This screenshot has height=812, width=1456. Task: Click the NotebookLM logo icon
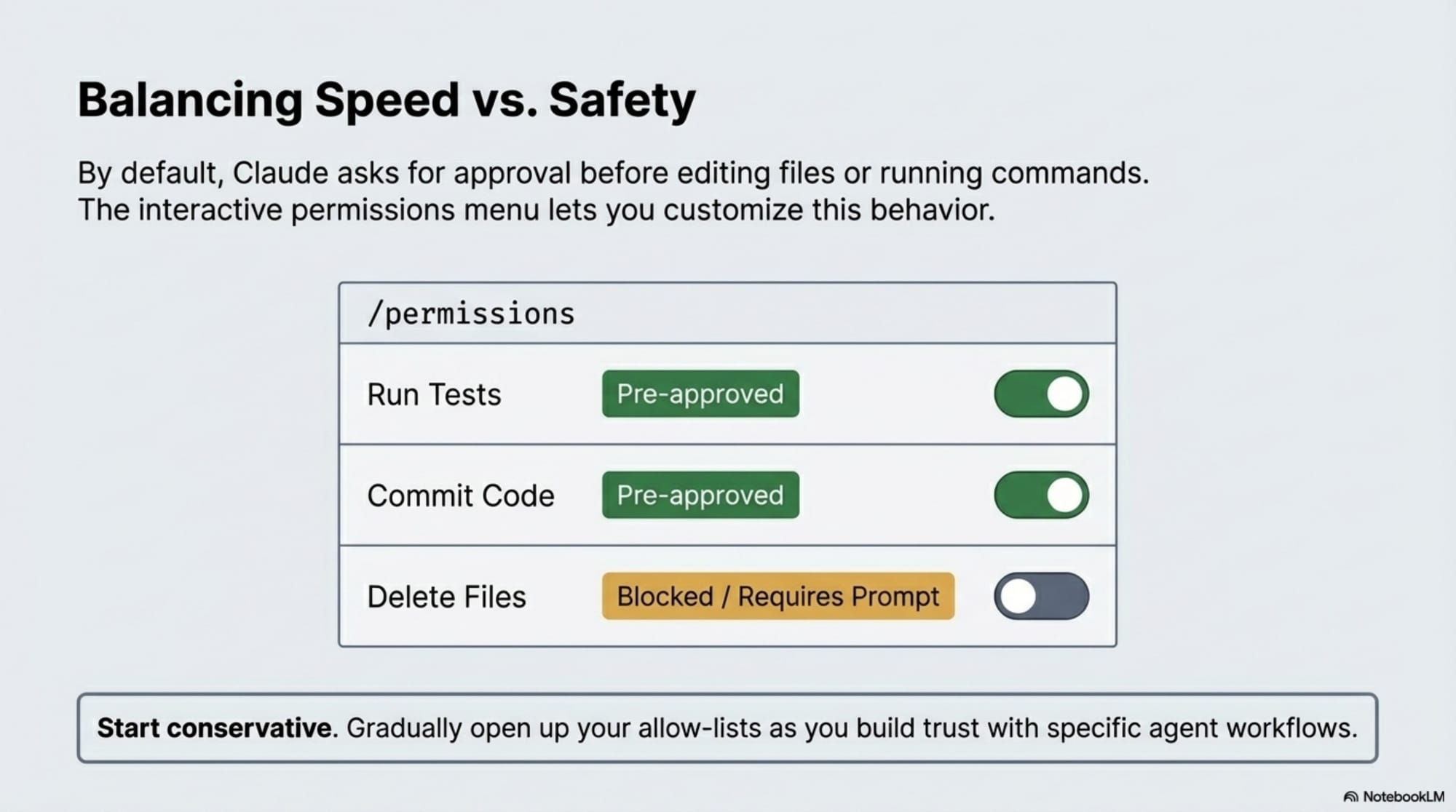[1350, 797]
